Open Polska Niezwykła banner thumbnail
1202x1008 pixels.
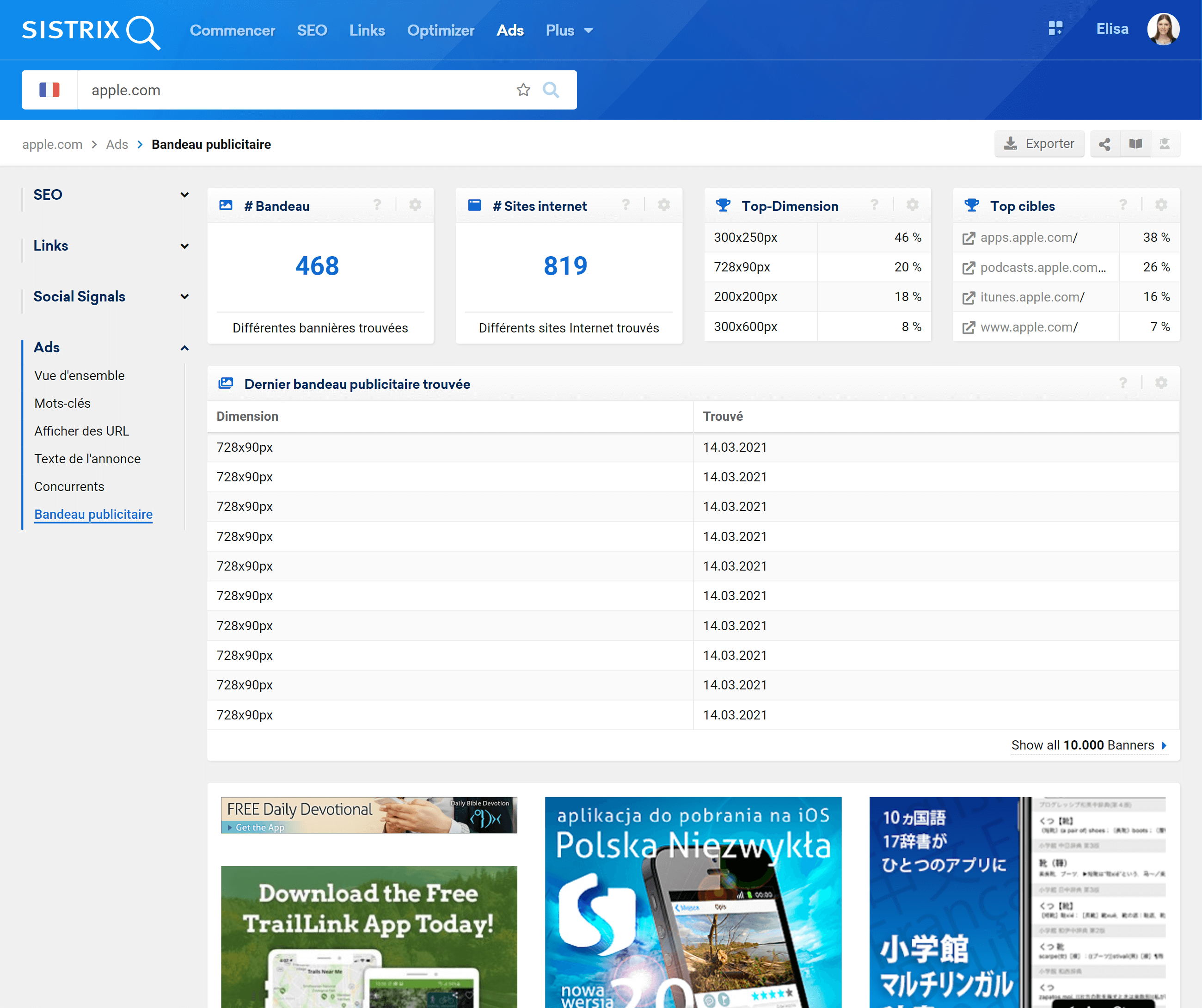(693, 902)
